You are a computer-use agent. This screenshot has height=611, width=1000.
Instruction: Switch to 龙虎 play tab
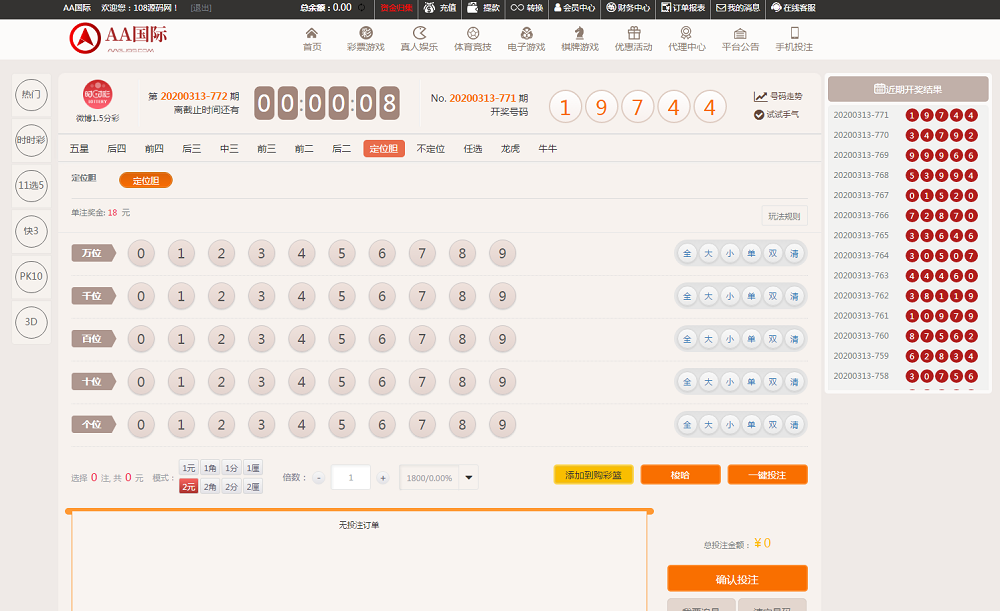510,149
